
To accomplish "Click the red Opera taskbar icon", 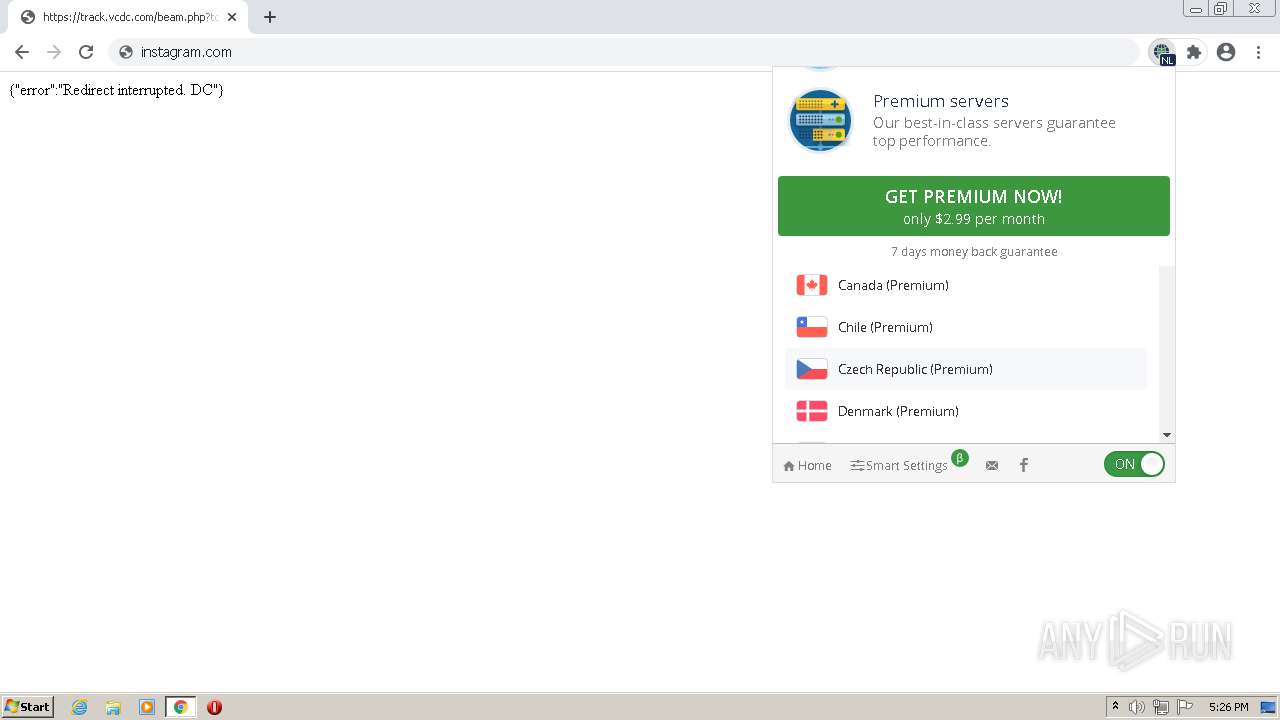I will click(x=214, y=707).
